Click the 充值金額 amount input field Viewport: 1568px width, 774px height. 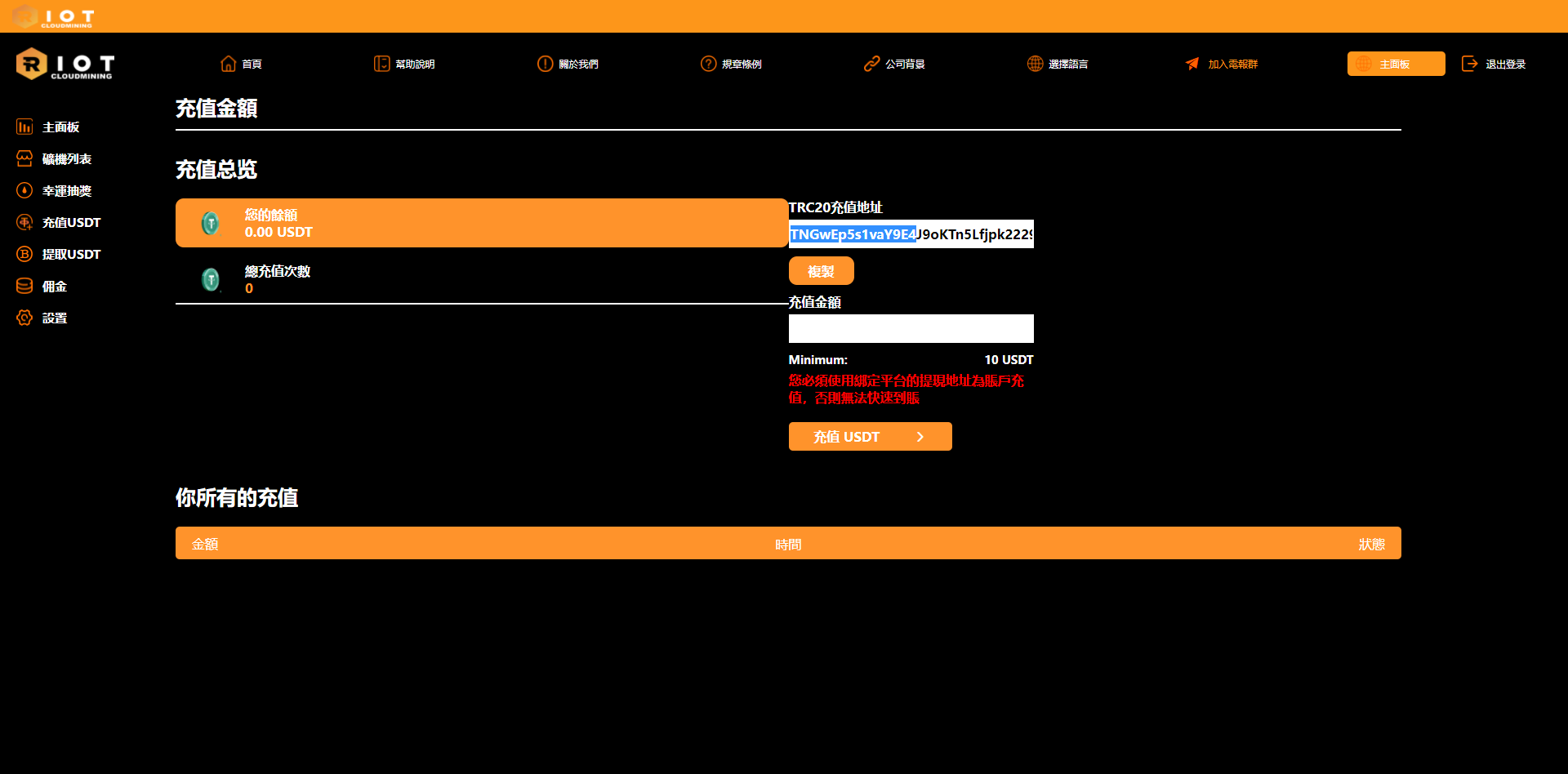pyautogui.click(x=911, y=328)
